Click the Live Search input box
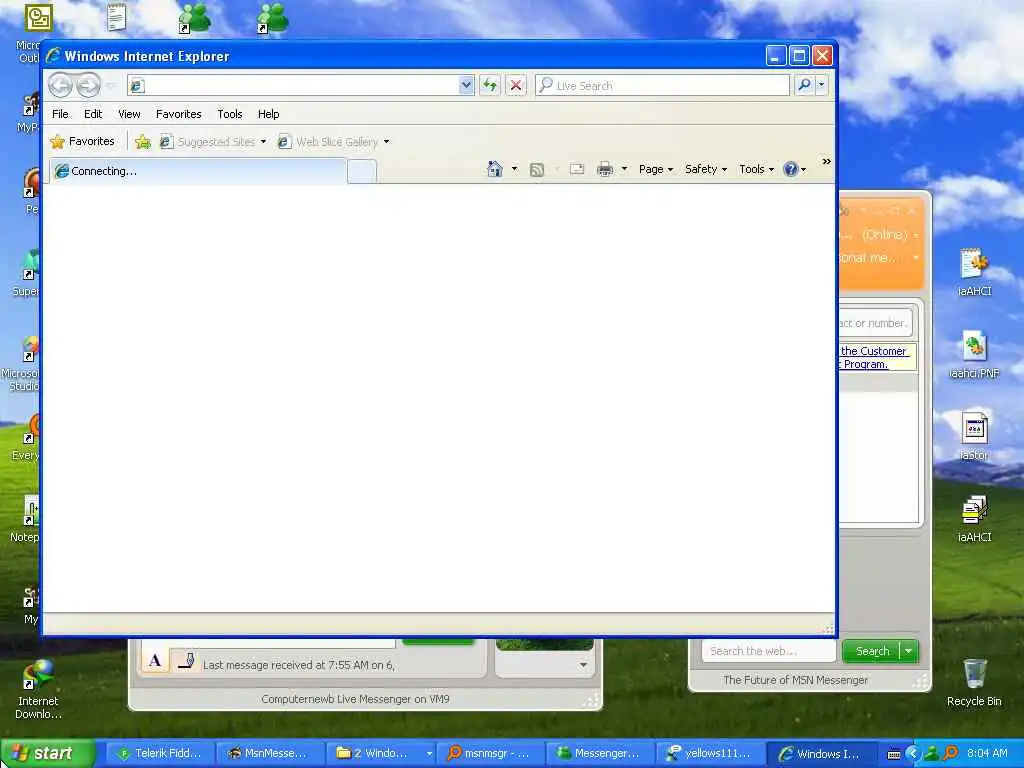The width and height of the screenshot is (1024, 768). 662,86
